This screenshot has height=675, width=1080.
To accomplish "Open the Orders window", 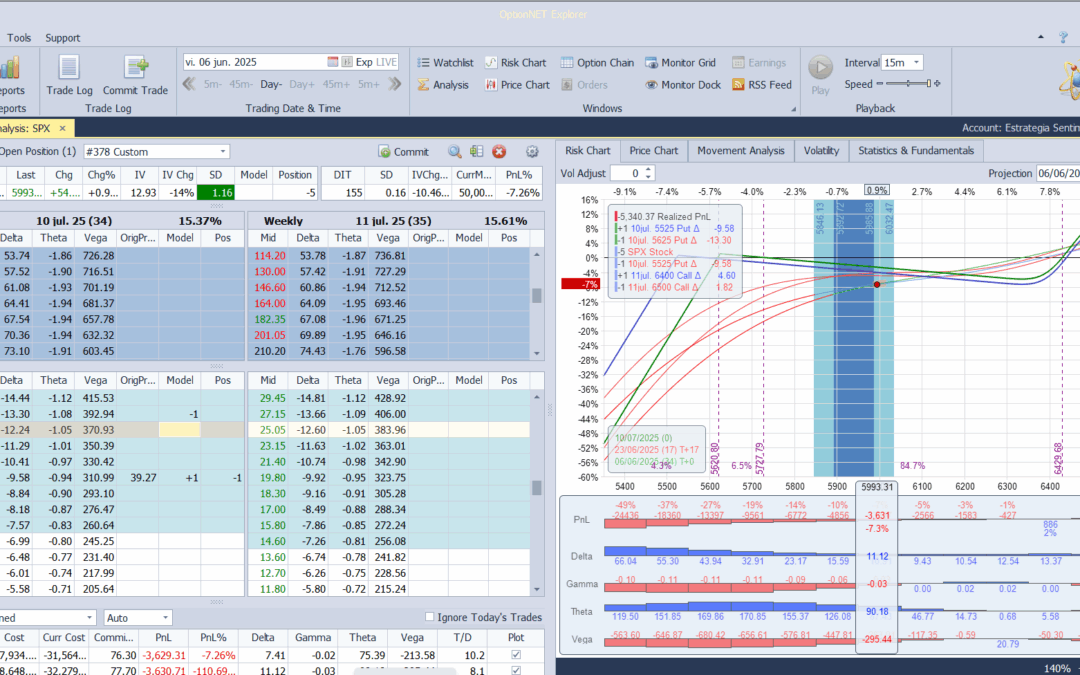I will pyautogui.click(x=584, y=85).
